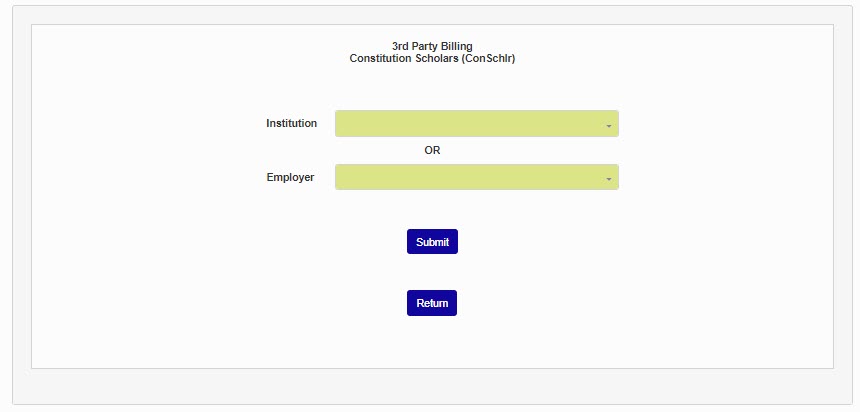Click the arrow on the Institution dropdown

[608, 125]
